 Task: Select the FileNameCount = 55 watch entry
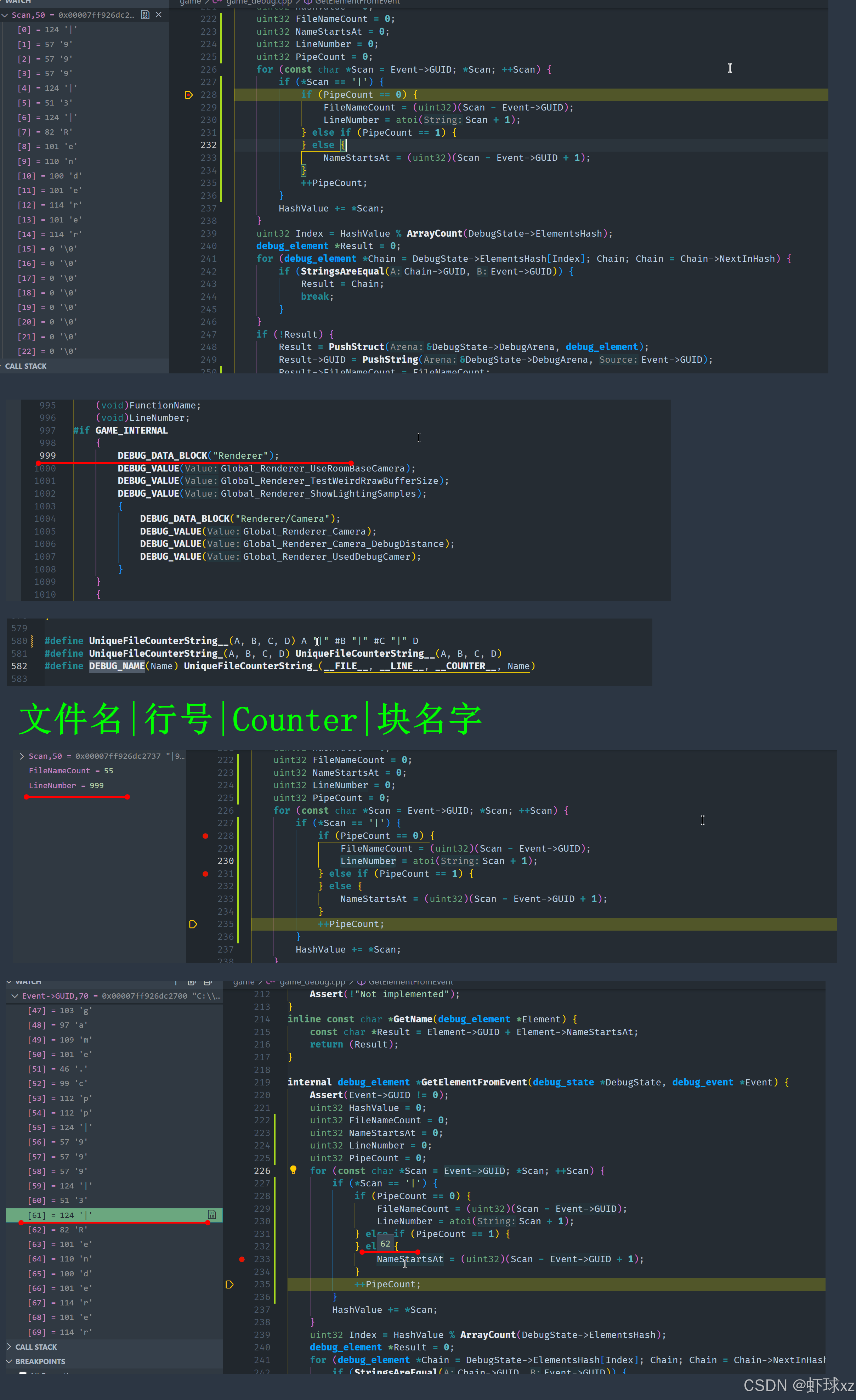[70, 770]
